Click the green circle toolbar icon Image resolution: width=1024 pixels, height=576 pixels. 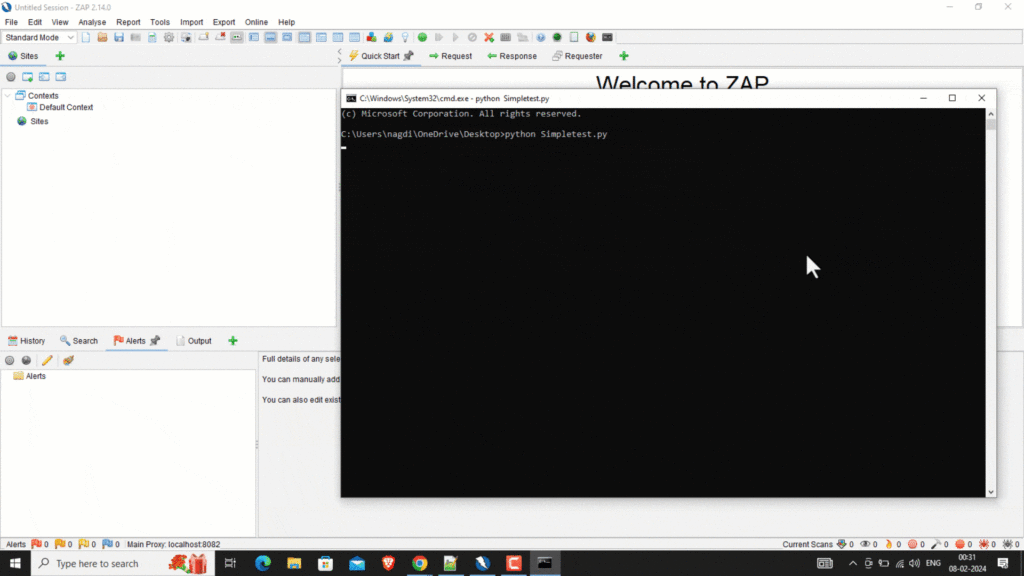(x=423, y=37)
